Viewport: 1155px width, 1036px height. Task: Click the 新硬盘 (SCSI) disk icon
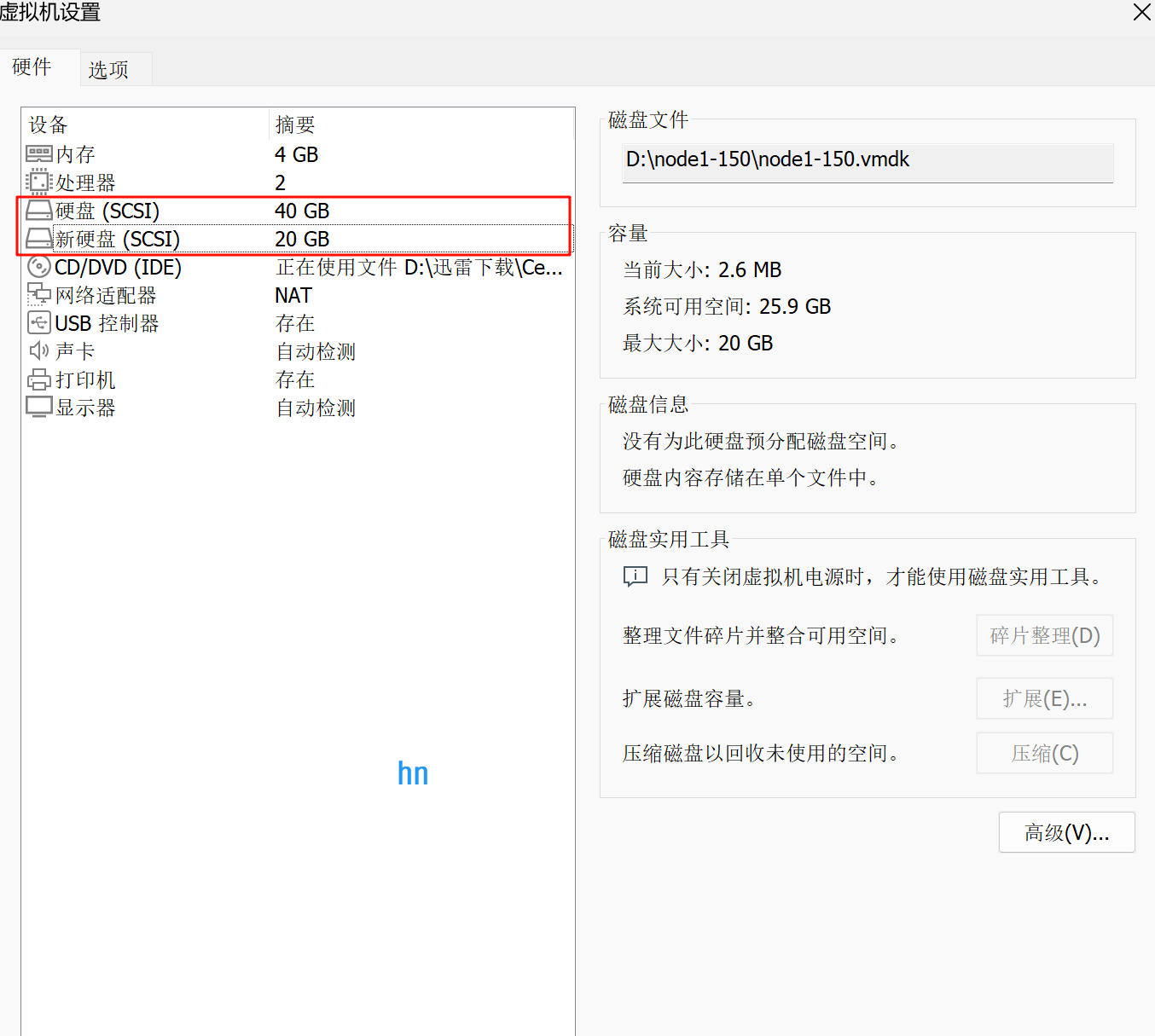(x=39, y=239)
